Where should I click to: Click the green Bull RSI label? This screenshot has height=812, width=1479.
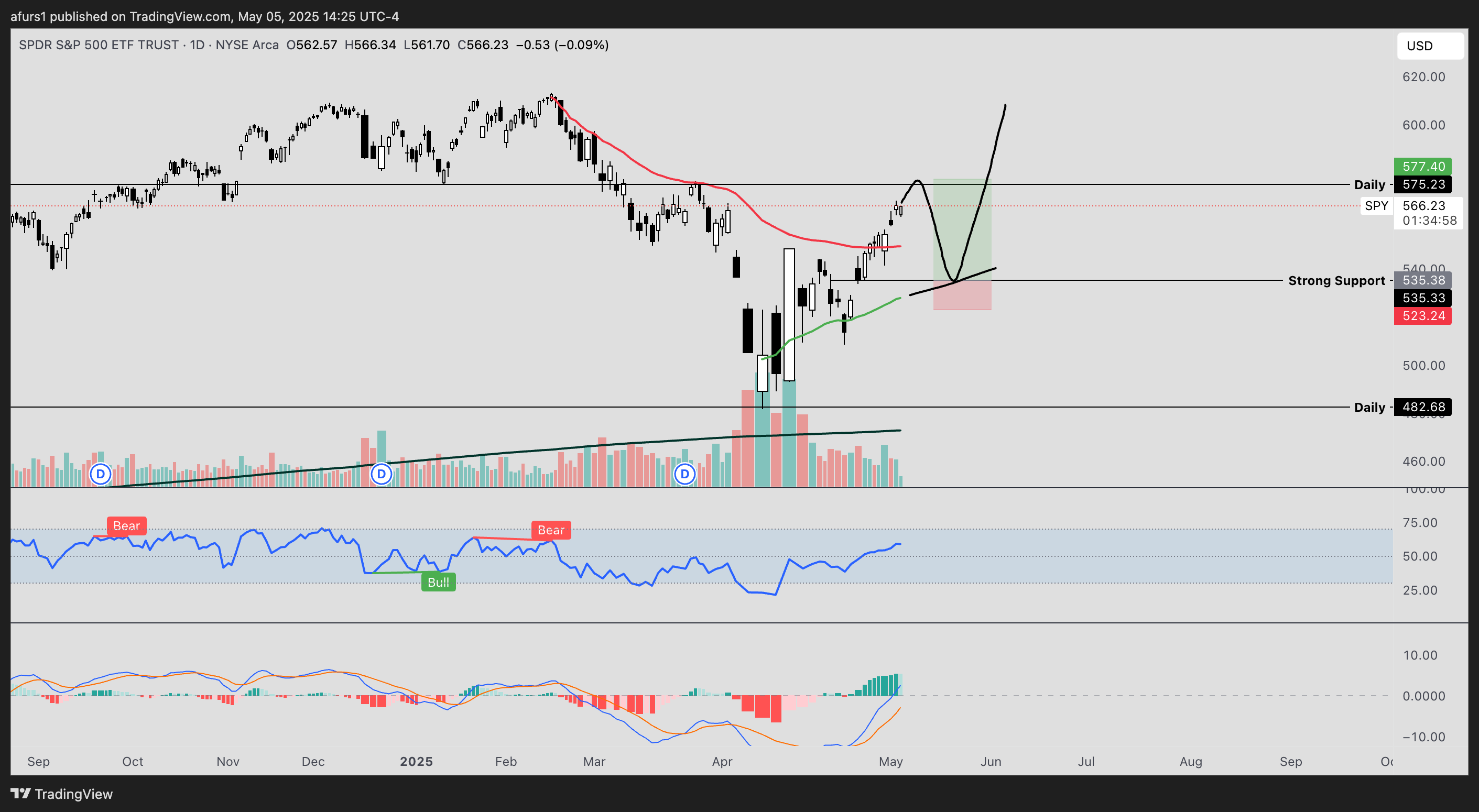(x=438, y=582)
